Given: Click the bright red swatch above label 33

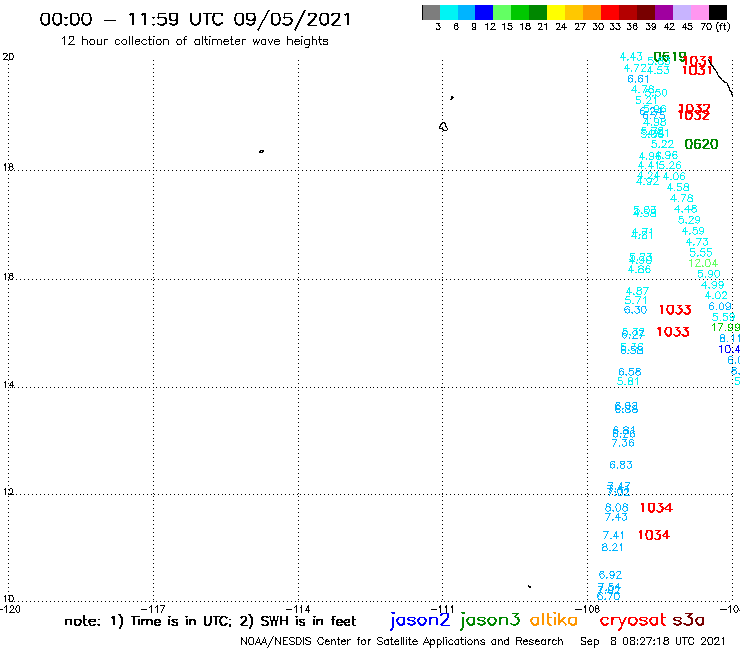Looking at the screenshot, I should pos(610,12).
